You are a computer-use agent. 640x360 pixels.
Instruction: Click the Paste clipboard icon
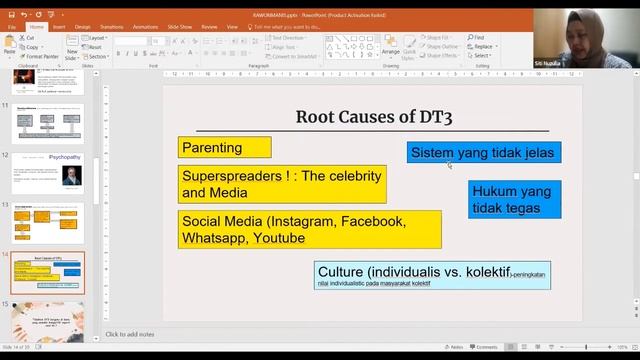[x=9, y=42]
